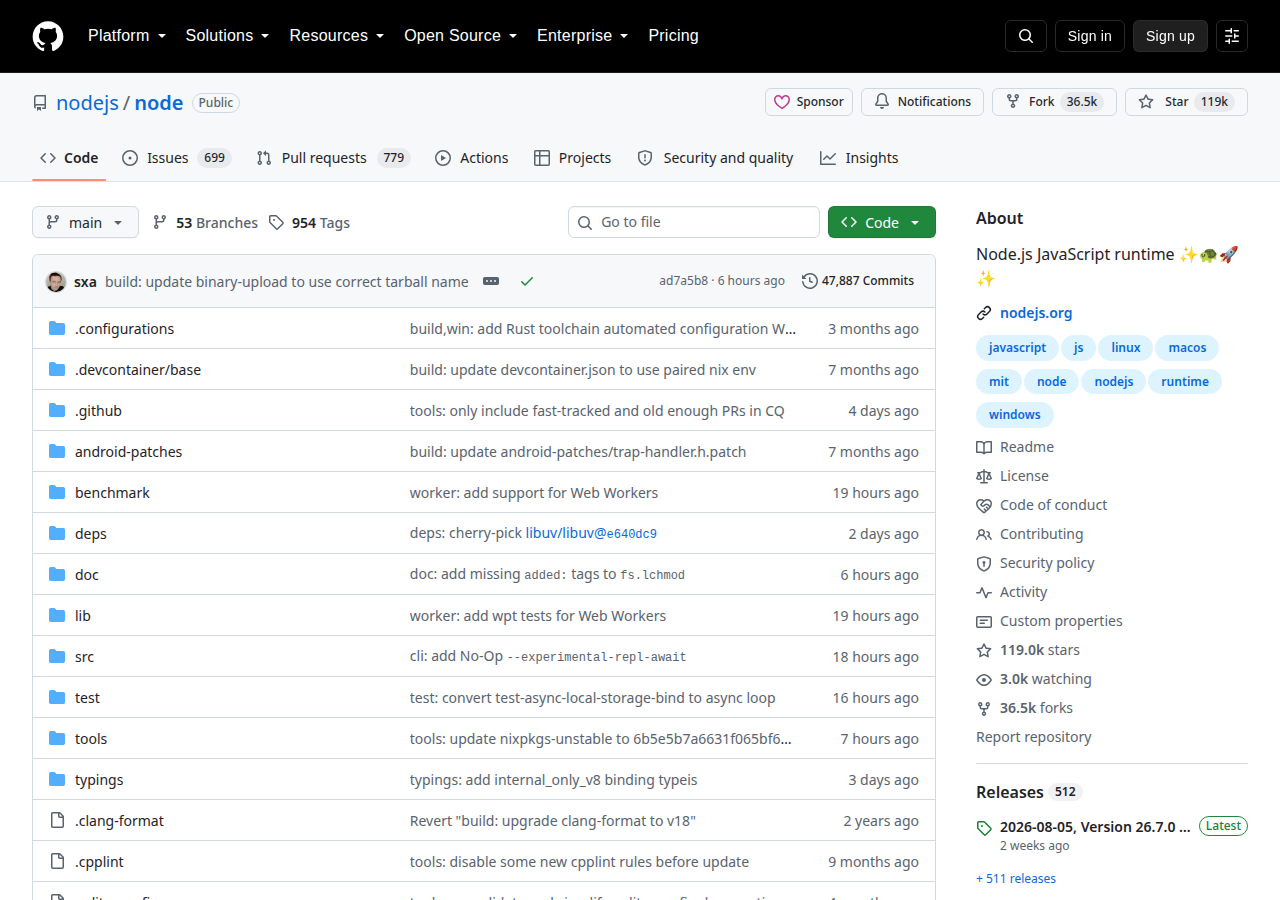
Task: Click the tools folder icon
Action: pyautogui.click(x=57, y=739)
